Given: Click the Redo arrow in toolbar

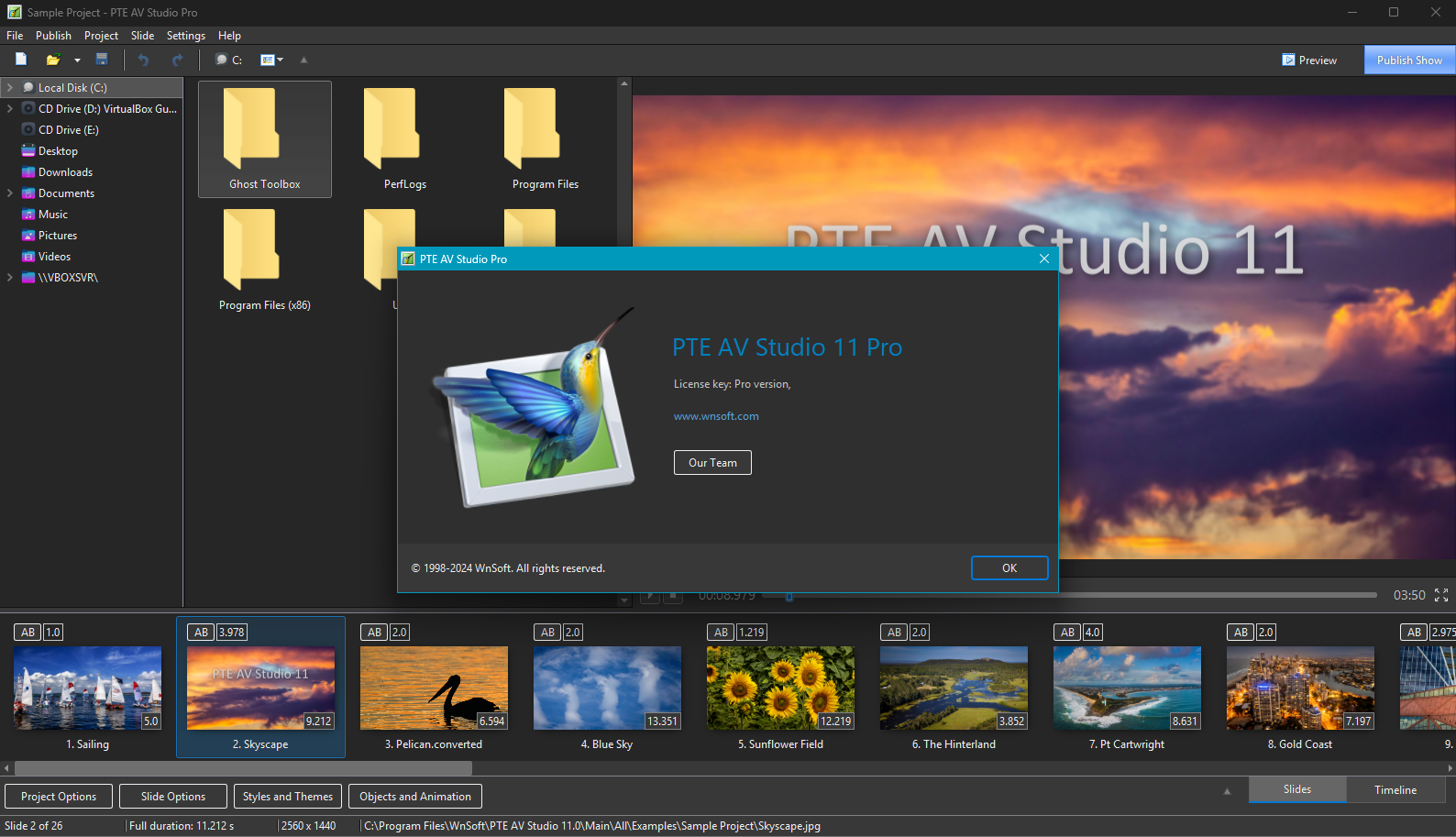Looking at the screenshot, I should point(177,60).
